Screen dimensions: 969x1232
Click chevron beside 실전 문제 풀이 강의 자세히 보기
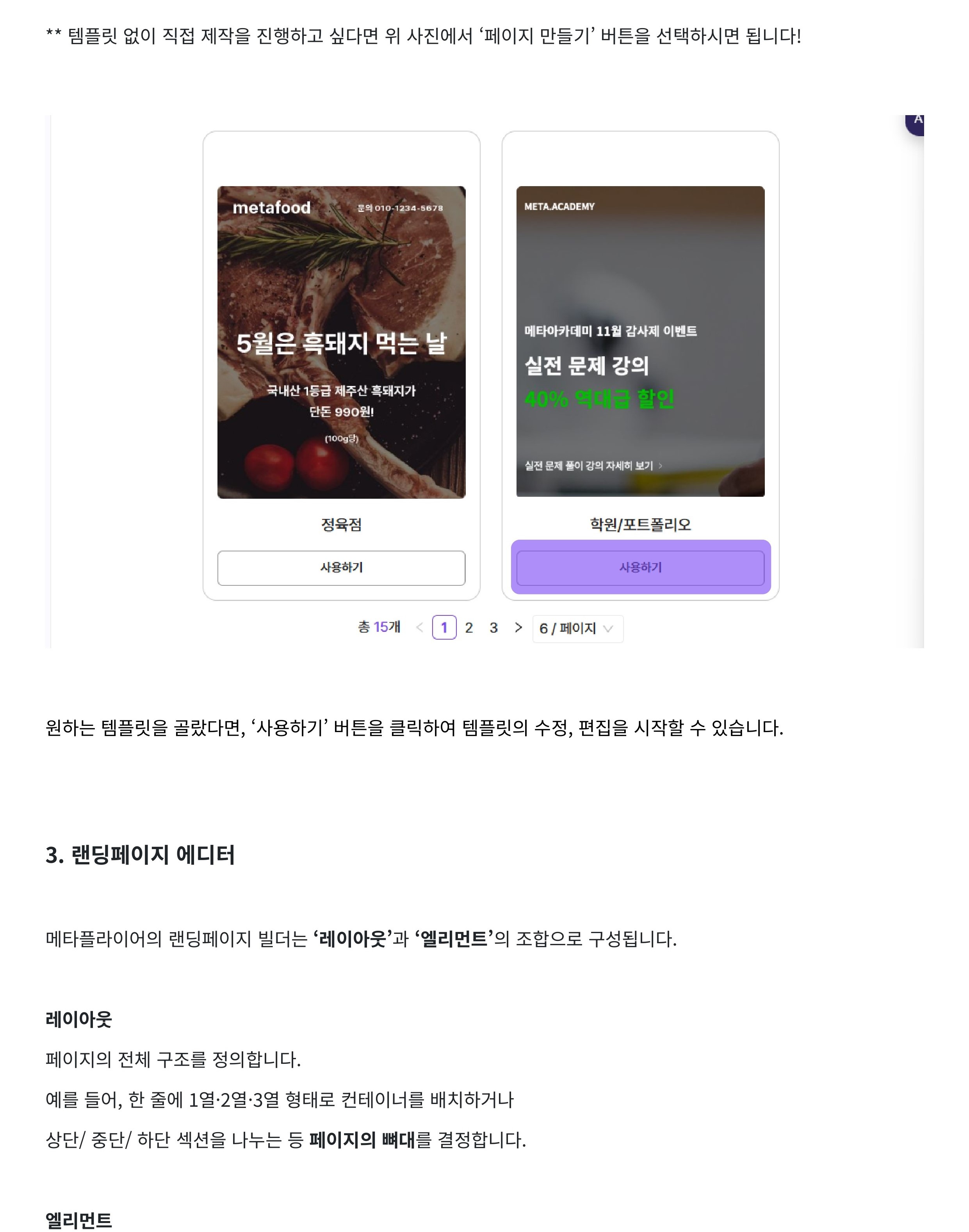[660, 466]
